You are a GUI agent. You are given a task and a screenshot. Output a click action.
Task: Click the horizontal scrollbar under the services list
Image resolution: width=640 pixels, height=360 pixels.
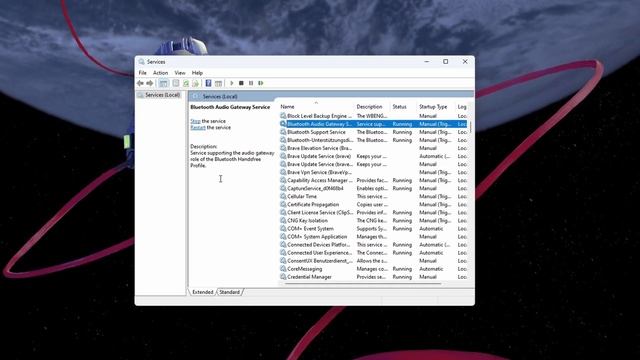point(363,283)
